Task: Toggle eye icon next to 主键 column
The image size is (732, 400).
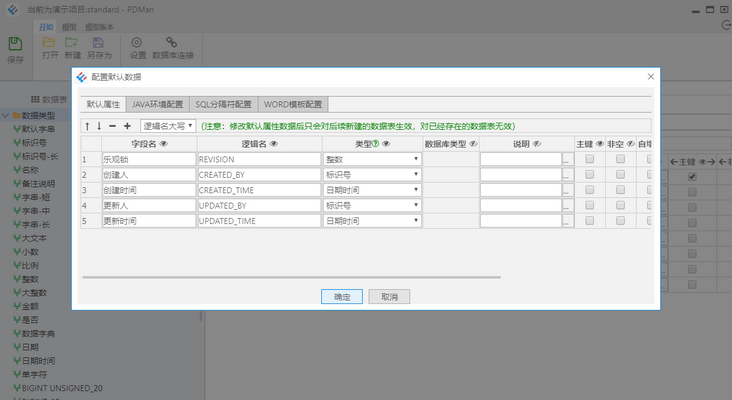Action: pos(600,144)
